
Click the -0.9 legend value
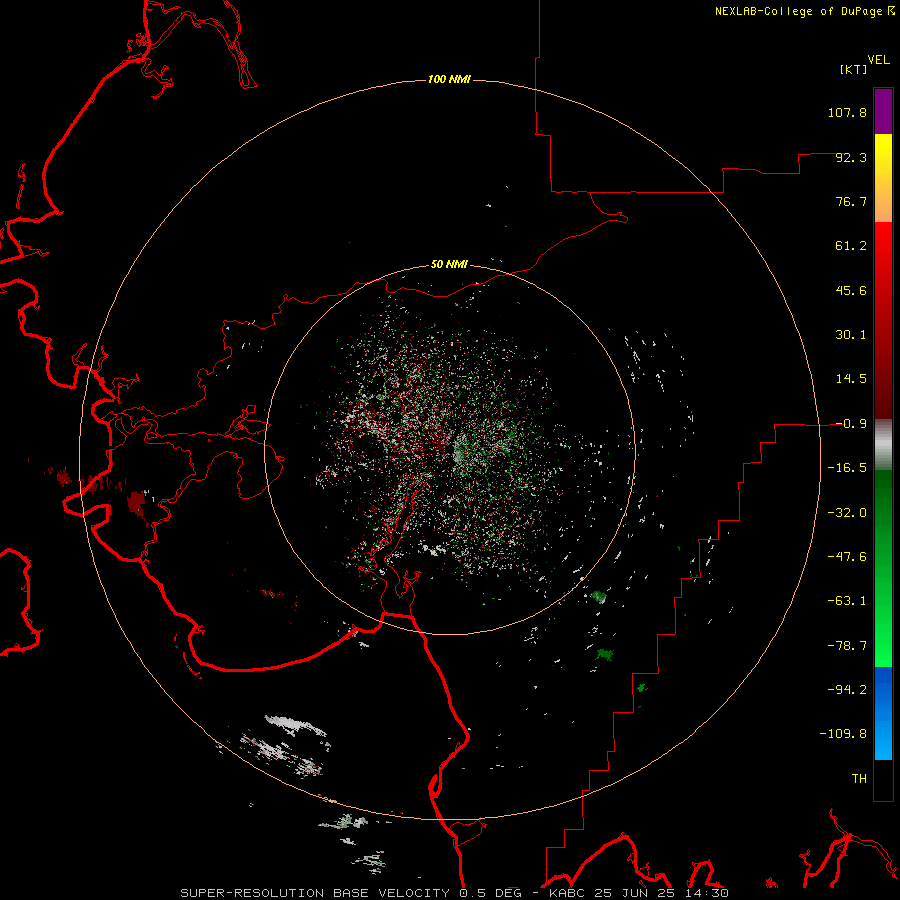click(851, 424)
